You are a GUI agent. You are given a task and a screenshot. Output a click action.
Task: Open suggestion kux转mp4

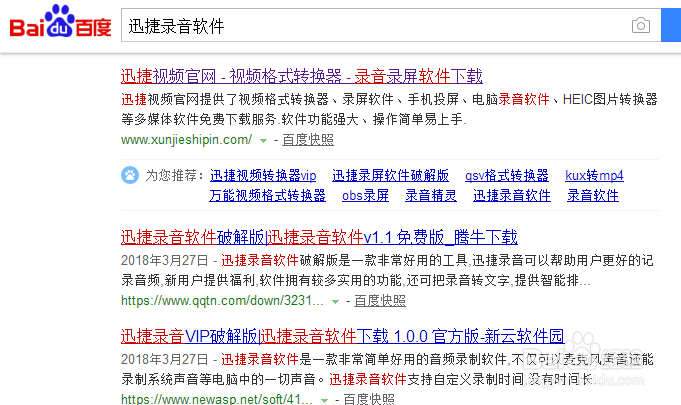(594, 175)
